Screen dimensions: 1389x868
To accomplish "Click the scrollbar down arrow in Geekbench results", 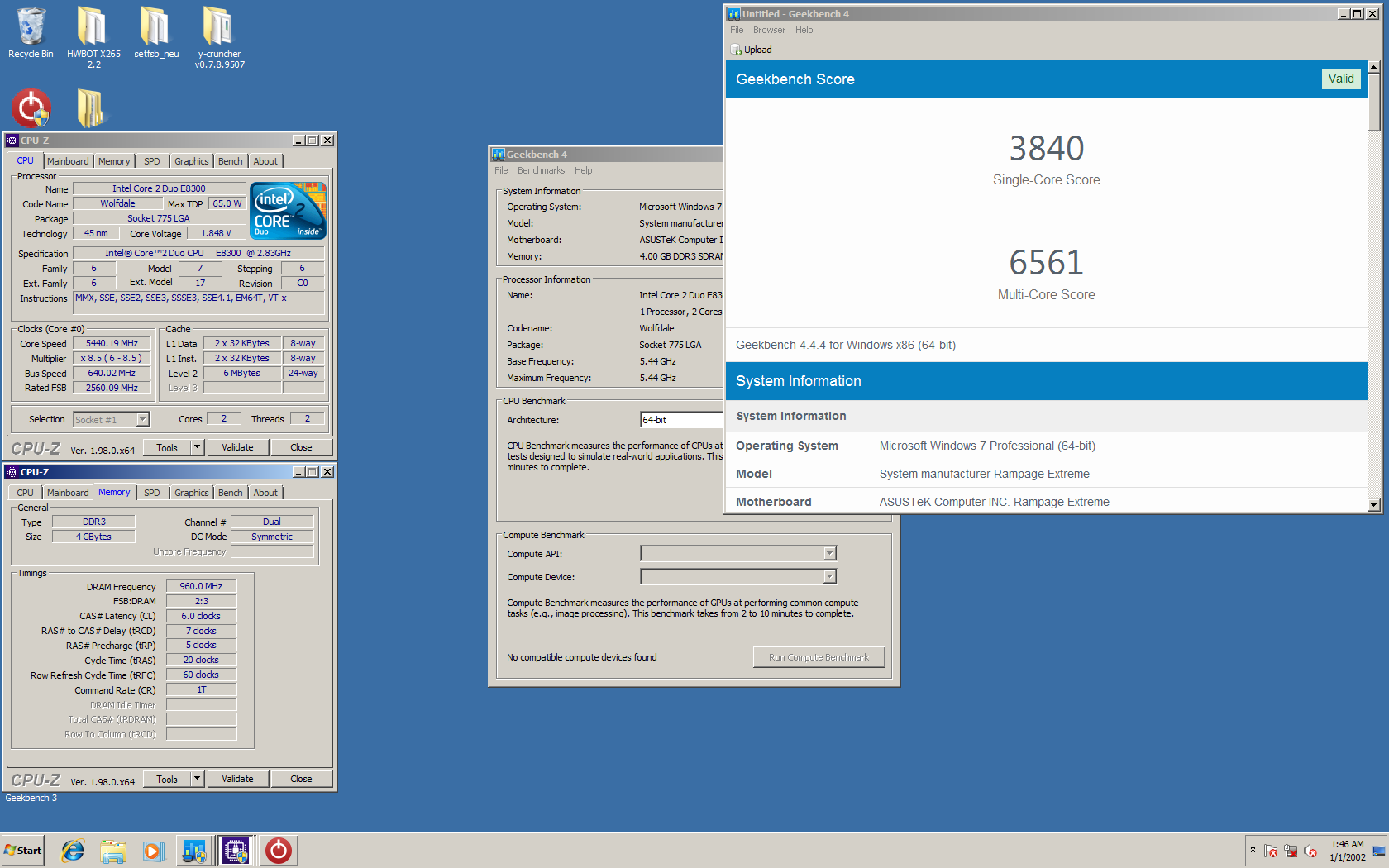I will pos(1373,504).
